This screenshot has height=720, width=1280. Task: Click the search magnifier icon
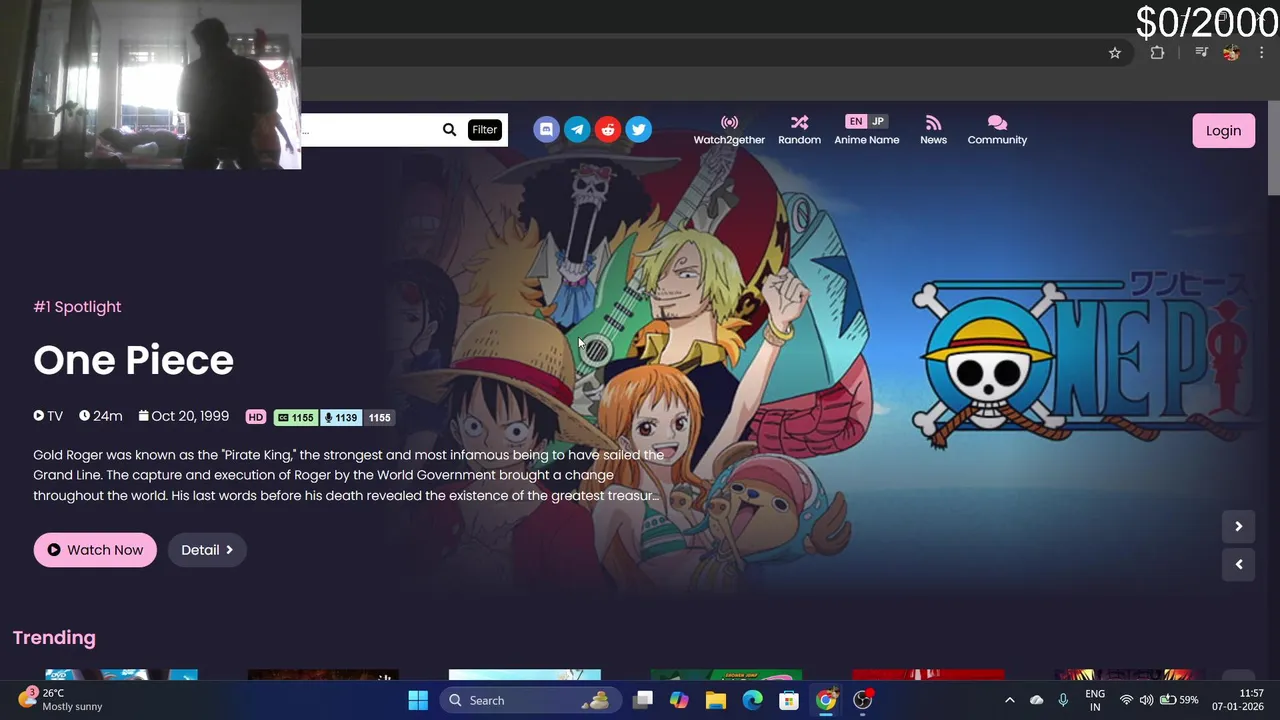point(449,130)
